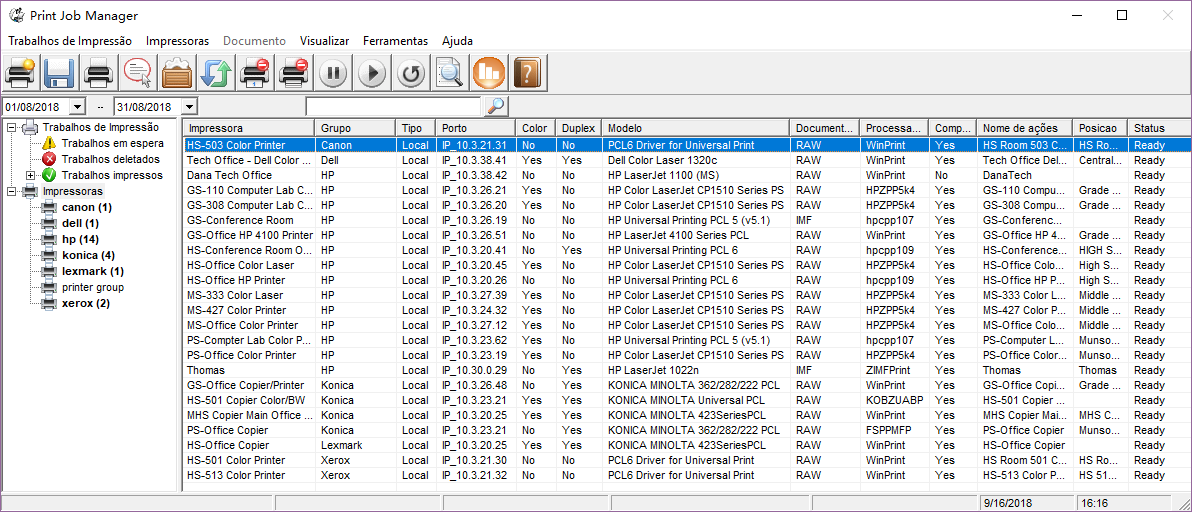Click processor cell KOBZUABP

tap(893, 400)
